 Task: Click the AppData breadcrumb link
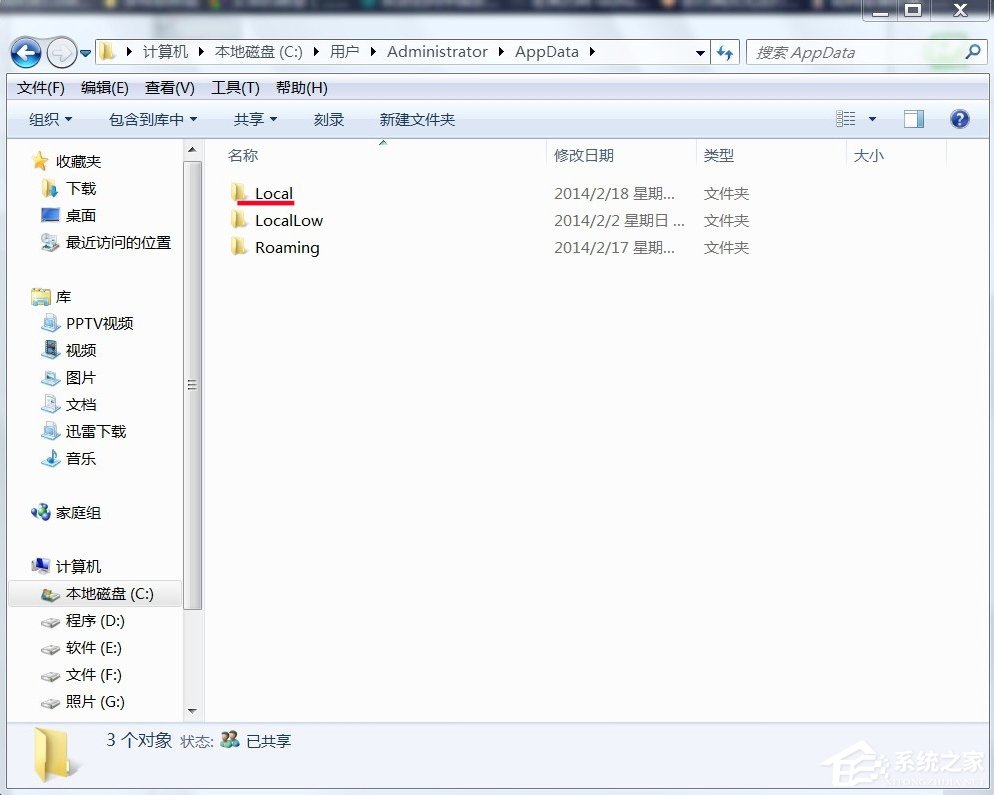(546, 51)
